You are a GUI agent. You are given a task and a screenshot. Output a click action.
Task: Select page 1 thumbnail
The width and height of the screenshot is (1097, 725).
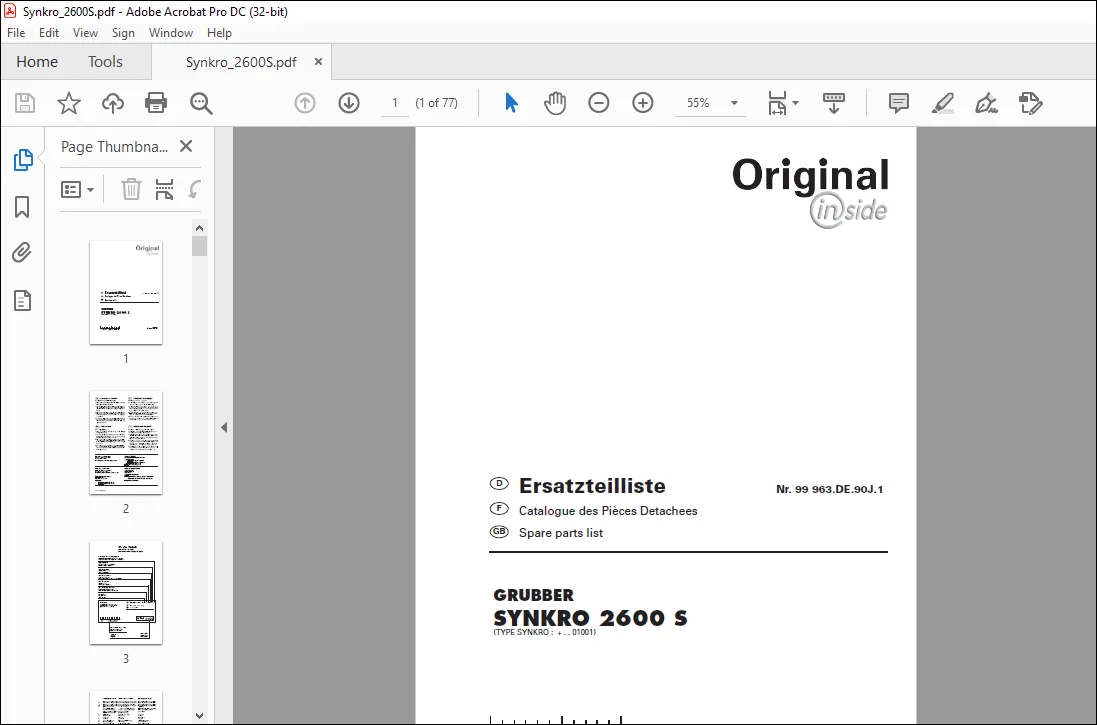(x=126, y=293)
